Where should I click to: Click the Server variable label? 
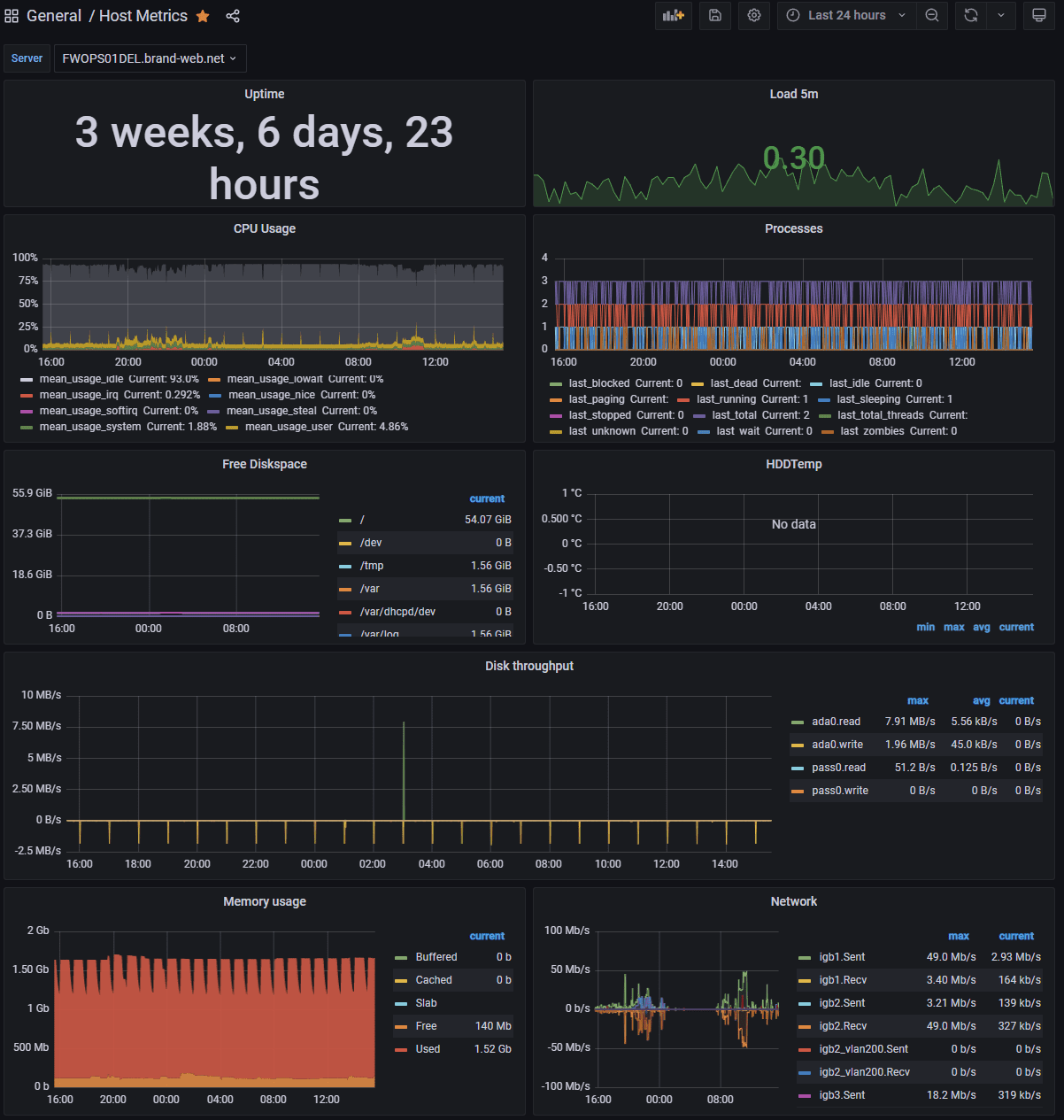pyautogui.click(x=27, y=58)
